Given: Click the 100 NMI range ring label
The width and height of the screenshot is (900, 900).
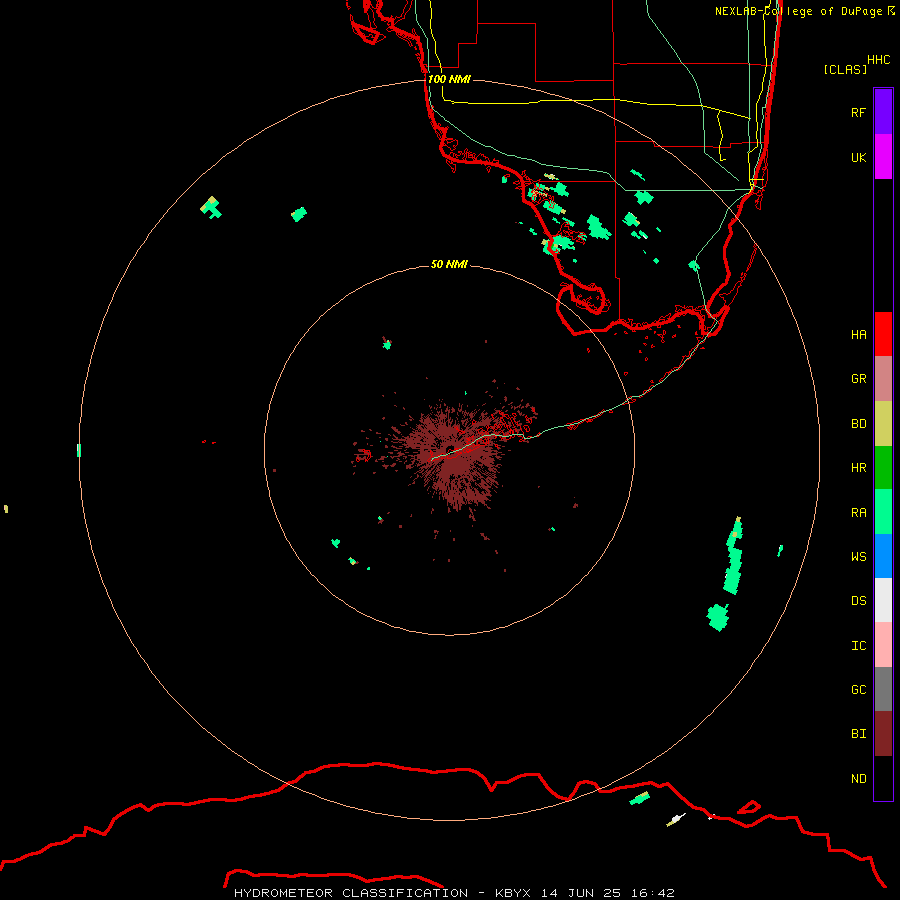Looking at the screenshot, I should click(x=449, y=79).
